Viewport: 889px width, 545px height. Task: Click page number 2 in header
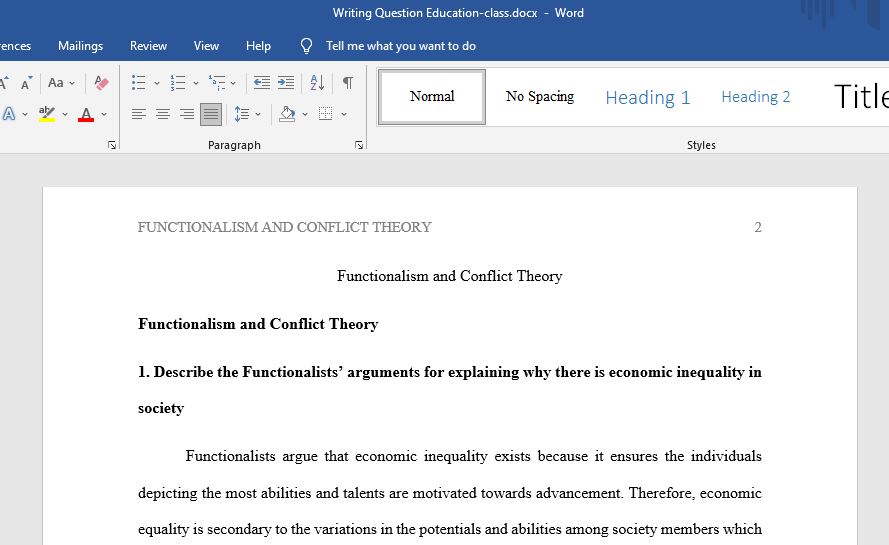point(758,227)
